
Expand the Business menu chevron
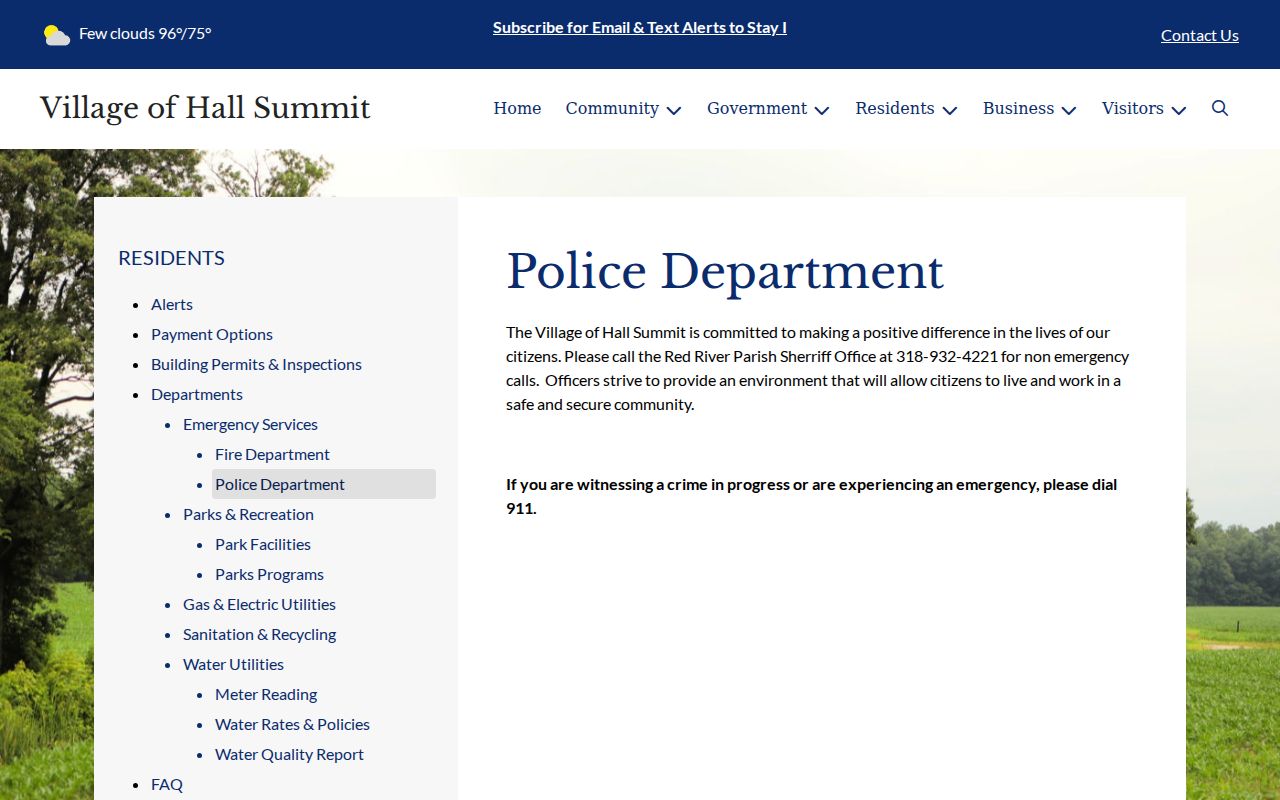1069,110
